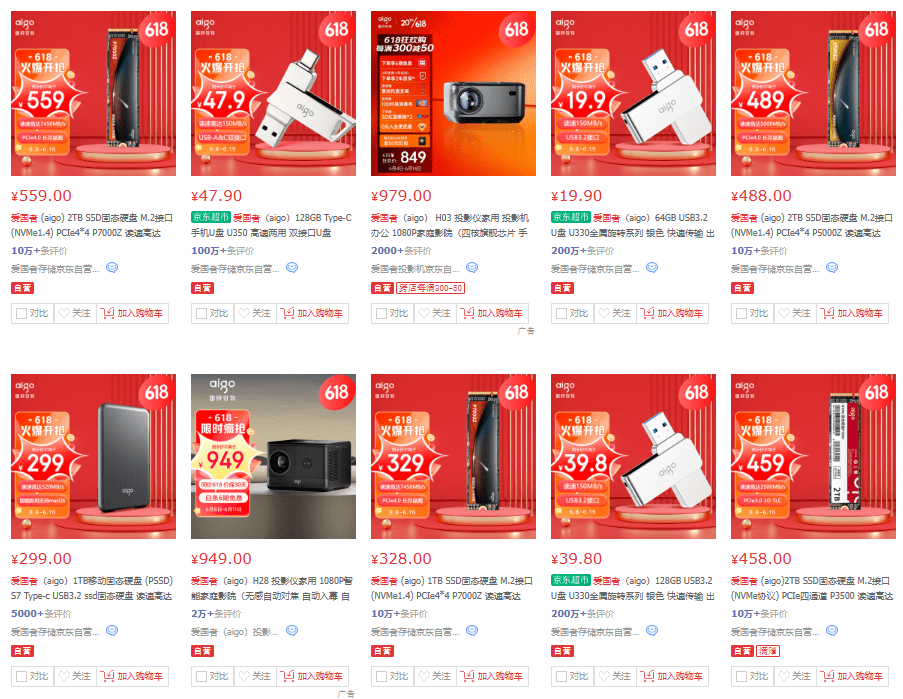This screenshot has height=699, width=903.
Task: Click the 300-50 store promotion tag
Action: (x=430, y=288)
